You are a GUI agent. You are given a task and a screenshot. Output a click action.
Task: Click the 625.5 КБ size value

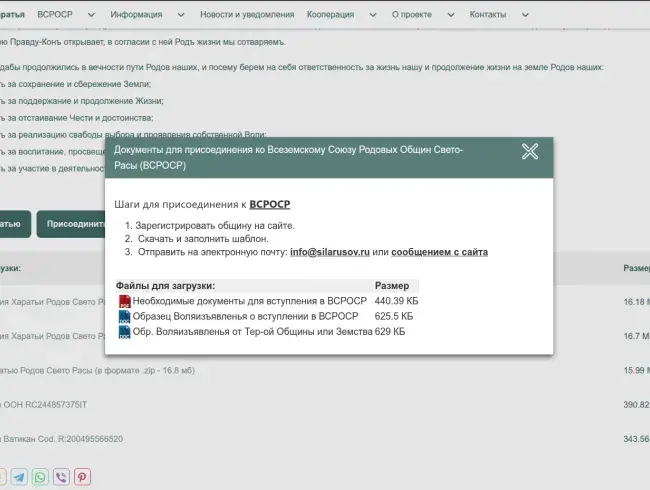click(394, 316)
